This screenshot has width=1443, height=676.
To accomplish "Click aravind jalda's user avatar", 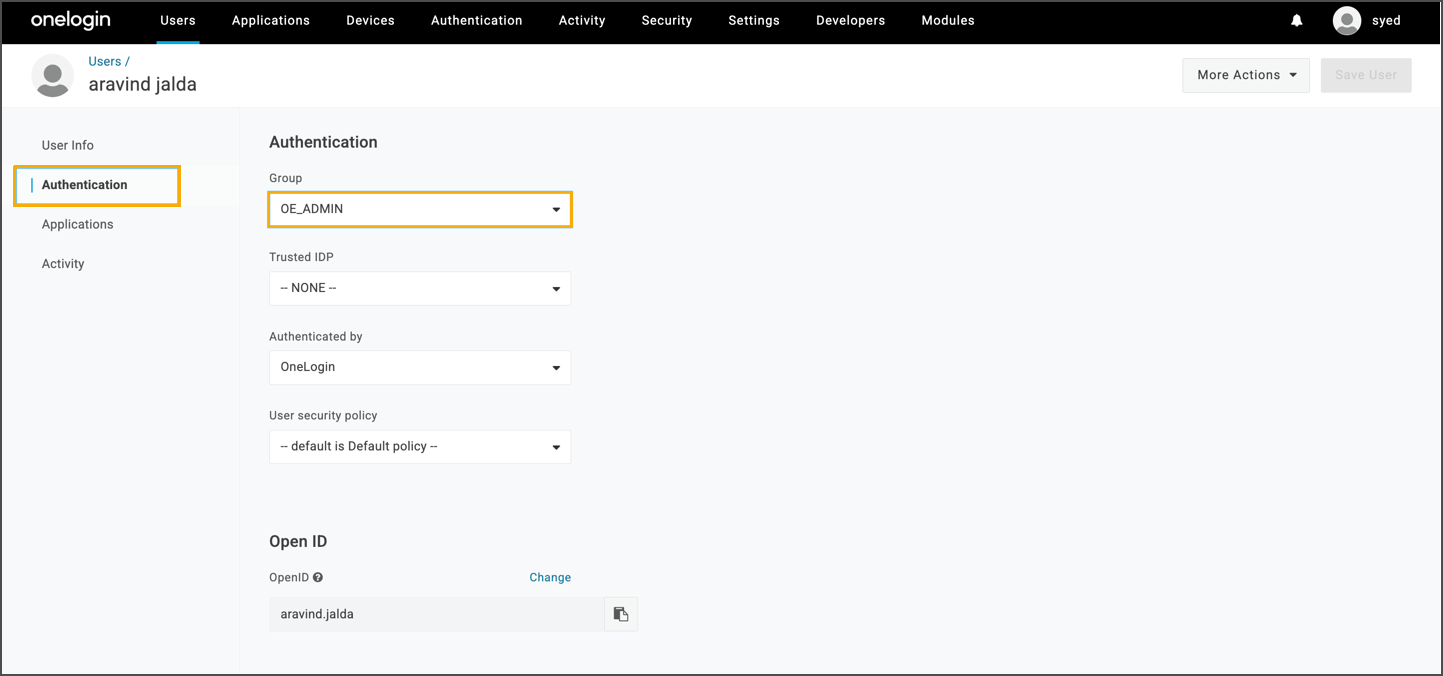I will [x=53, y=76].
